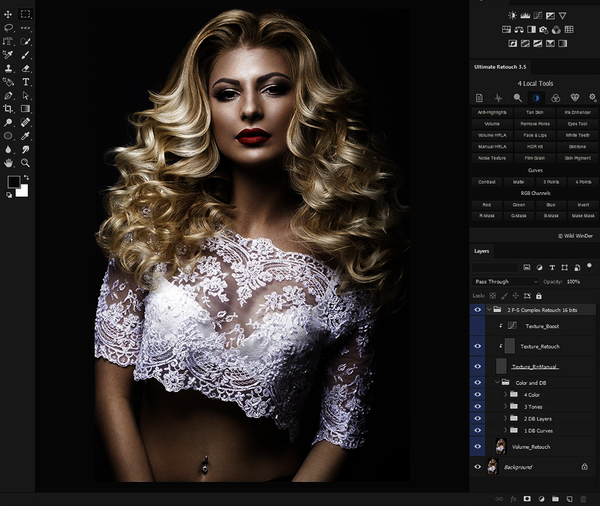Screen dimensions: 600x506
Task: Apply the White Teeth tool
Action: 577,135
